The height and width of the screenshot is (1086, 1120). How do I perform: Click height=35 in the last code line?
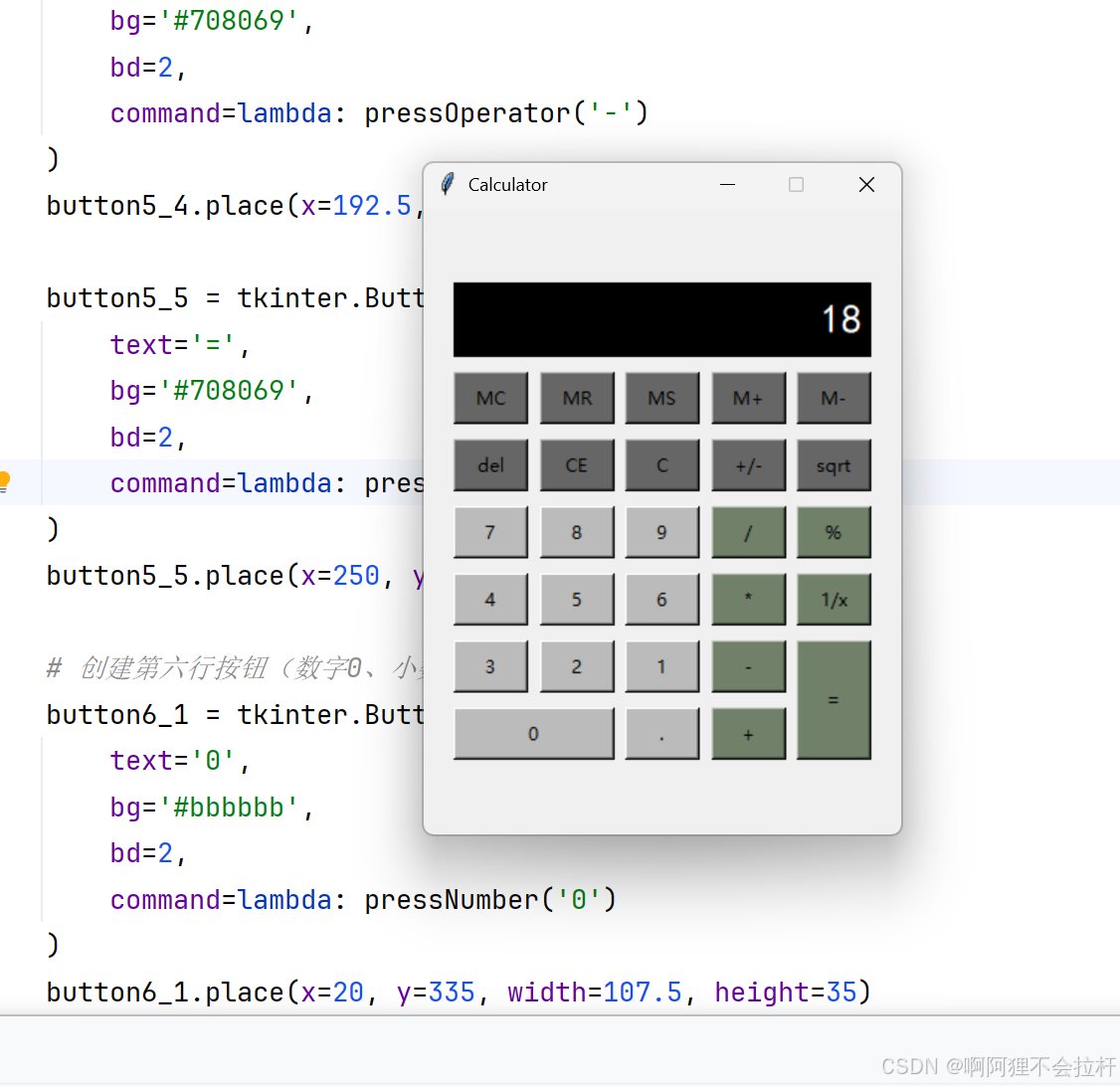785,993
